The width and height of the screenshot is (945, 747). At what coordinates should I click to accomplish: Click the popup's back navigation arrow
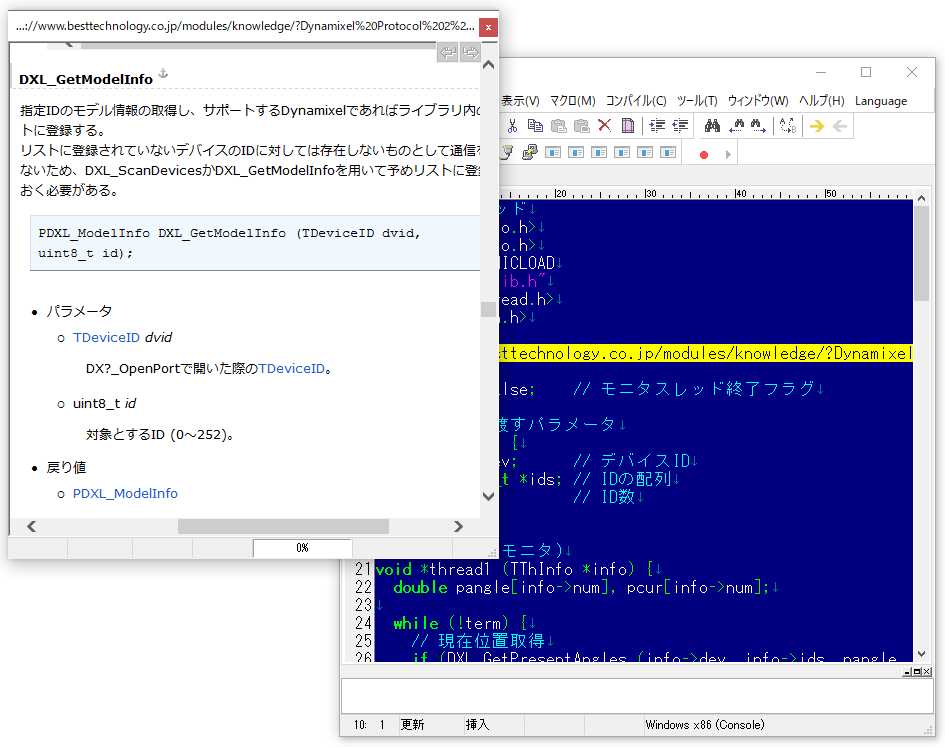click(x=448, y=52)
